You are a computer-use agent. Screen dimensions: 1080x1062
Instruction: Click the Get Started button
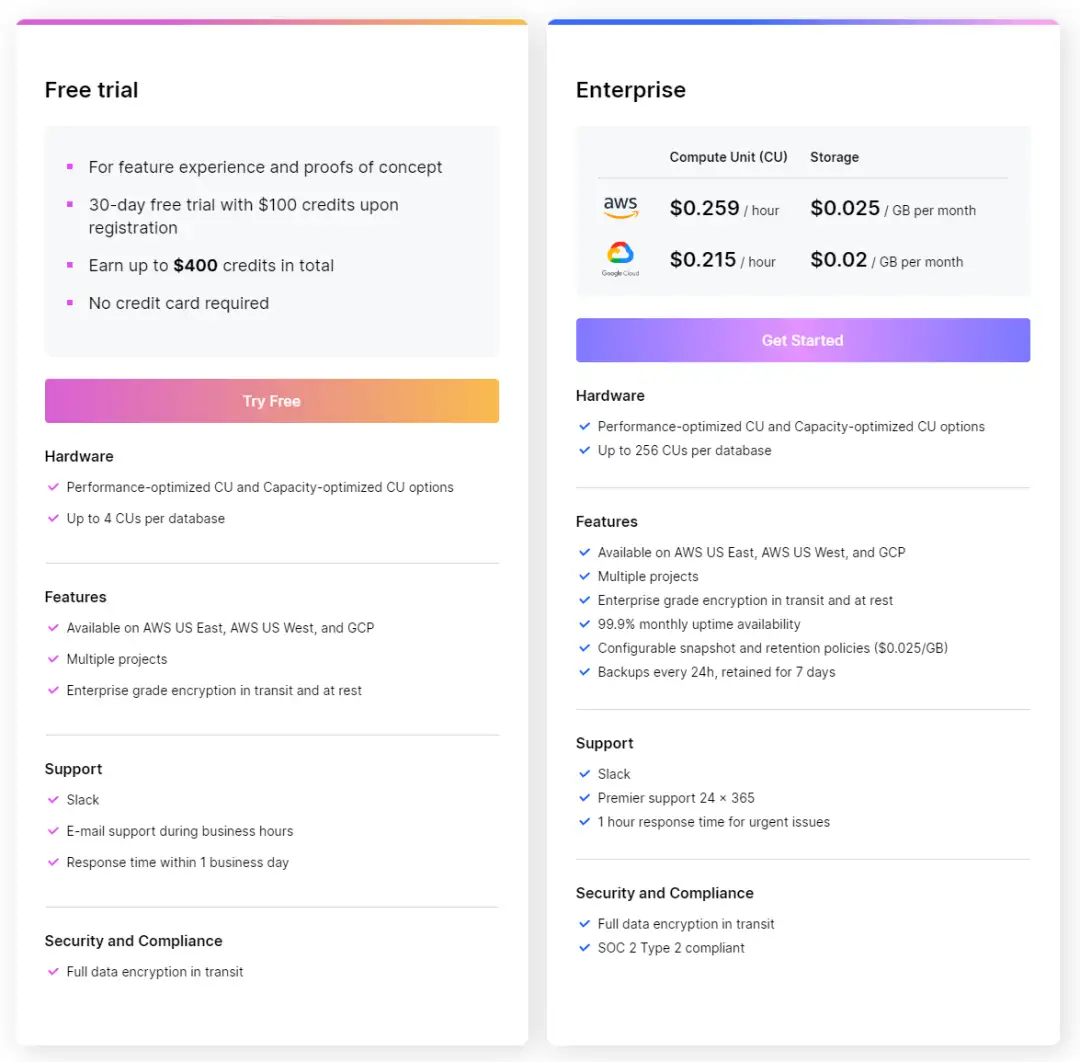[x=802, y=340]
